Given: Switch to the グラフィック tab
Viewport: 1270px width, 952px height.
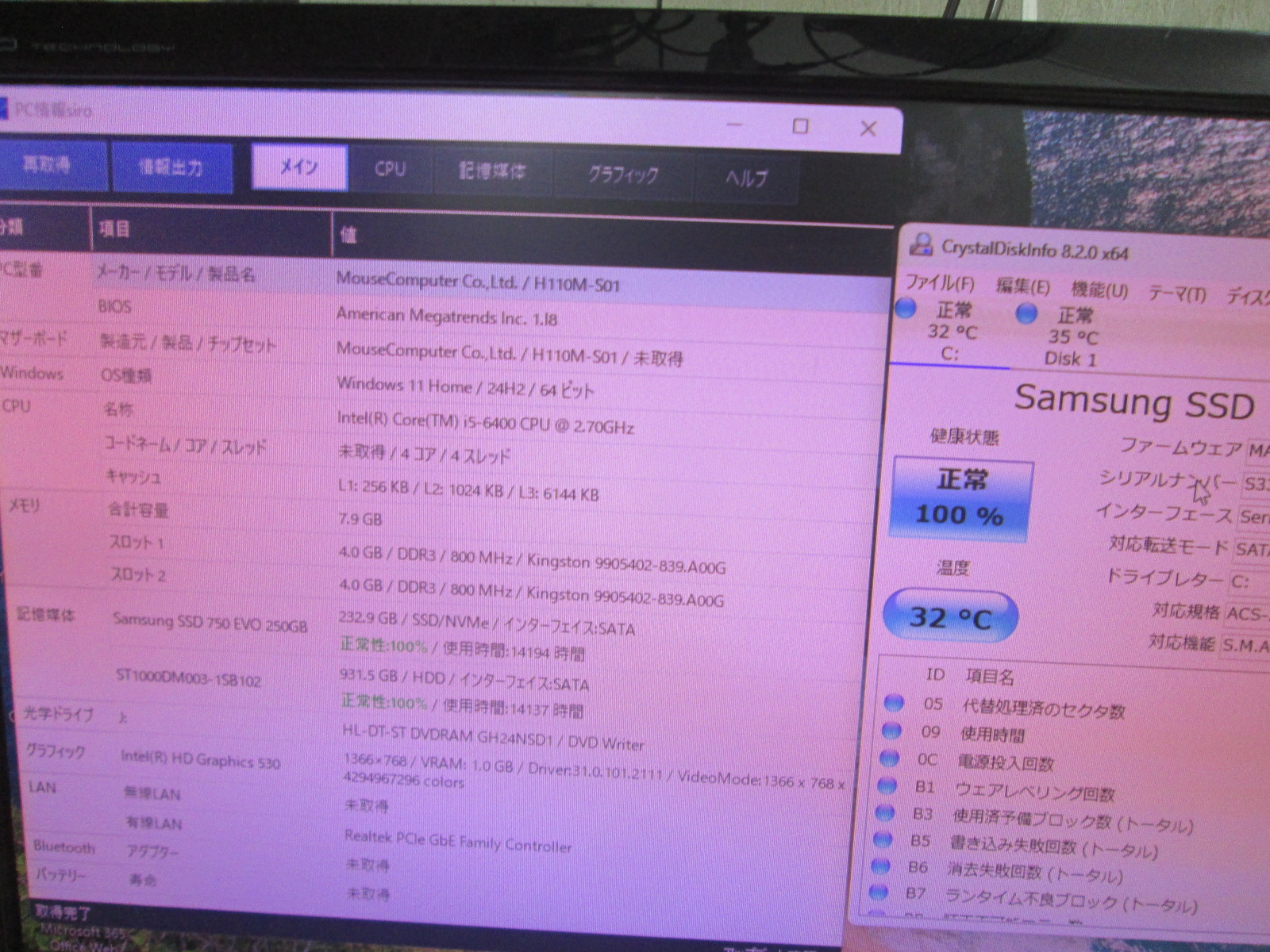Looking at the screenshot, I should [x=623, y=175].
